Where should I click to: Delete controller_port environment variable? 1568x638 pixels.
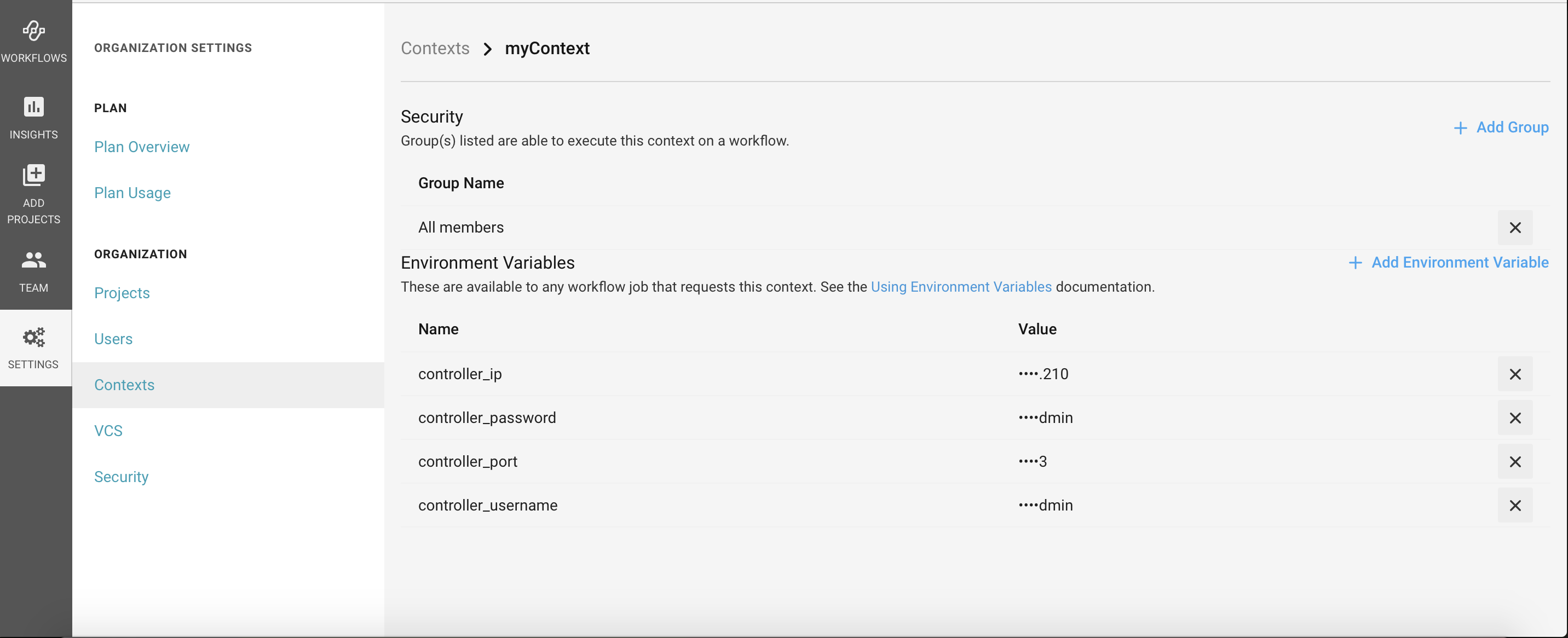tap(1515, 462)
